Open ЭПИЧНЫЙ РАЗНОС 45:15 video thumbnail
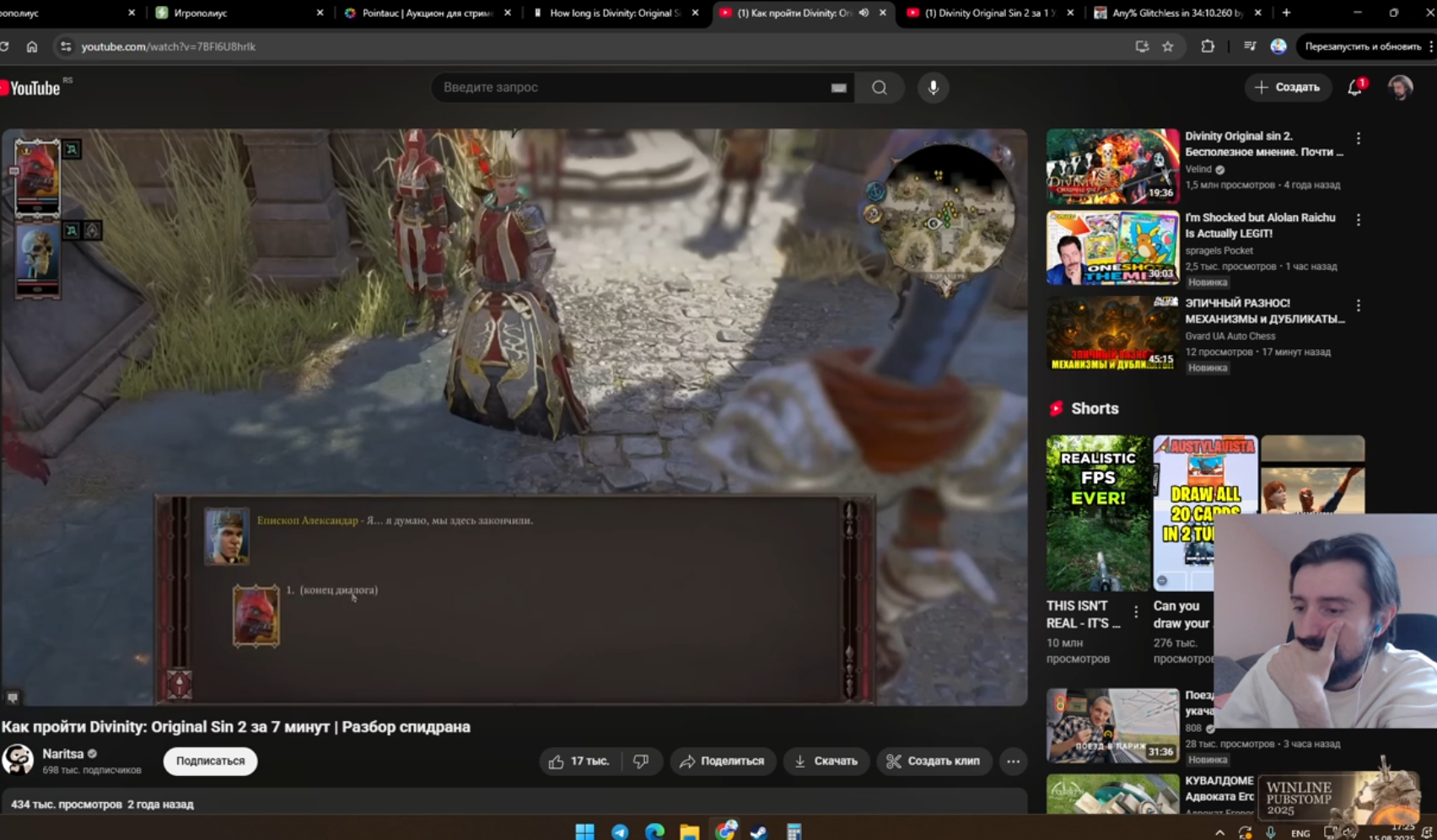 [1112, 333]
